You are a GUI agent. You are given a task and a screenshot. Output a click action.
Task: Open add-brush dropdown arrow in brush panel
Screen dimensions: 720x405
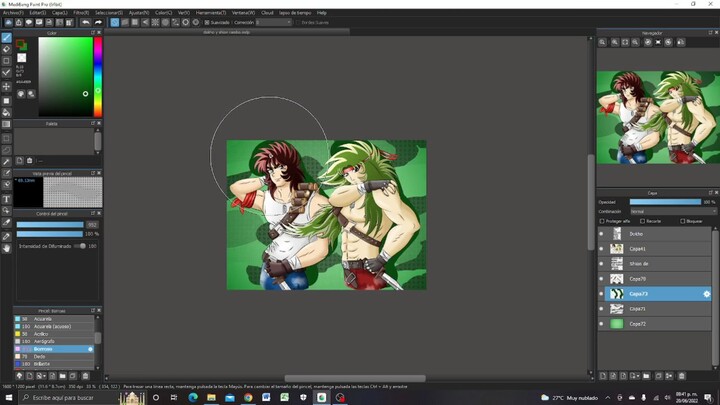coord(44,376)
